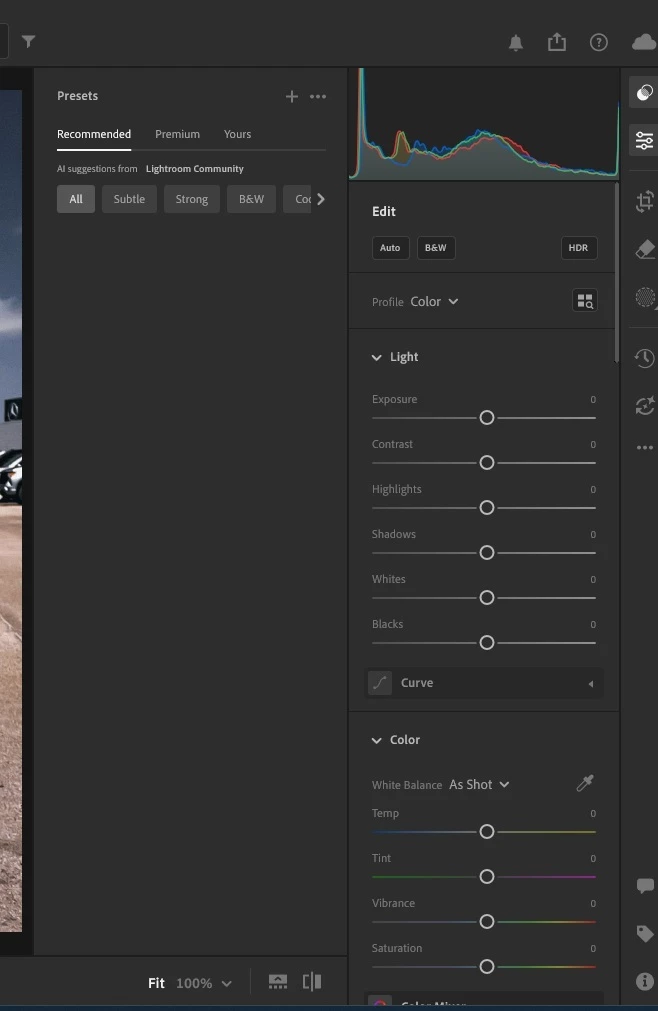658x1011 pixels.
Task: Open the Masking tool
Action: pyautogui.click(x=645, y=297)
